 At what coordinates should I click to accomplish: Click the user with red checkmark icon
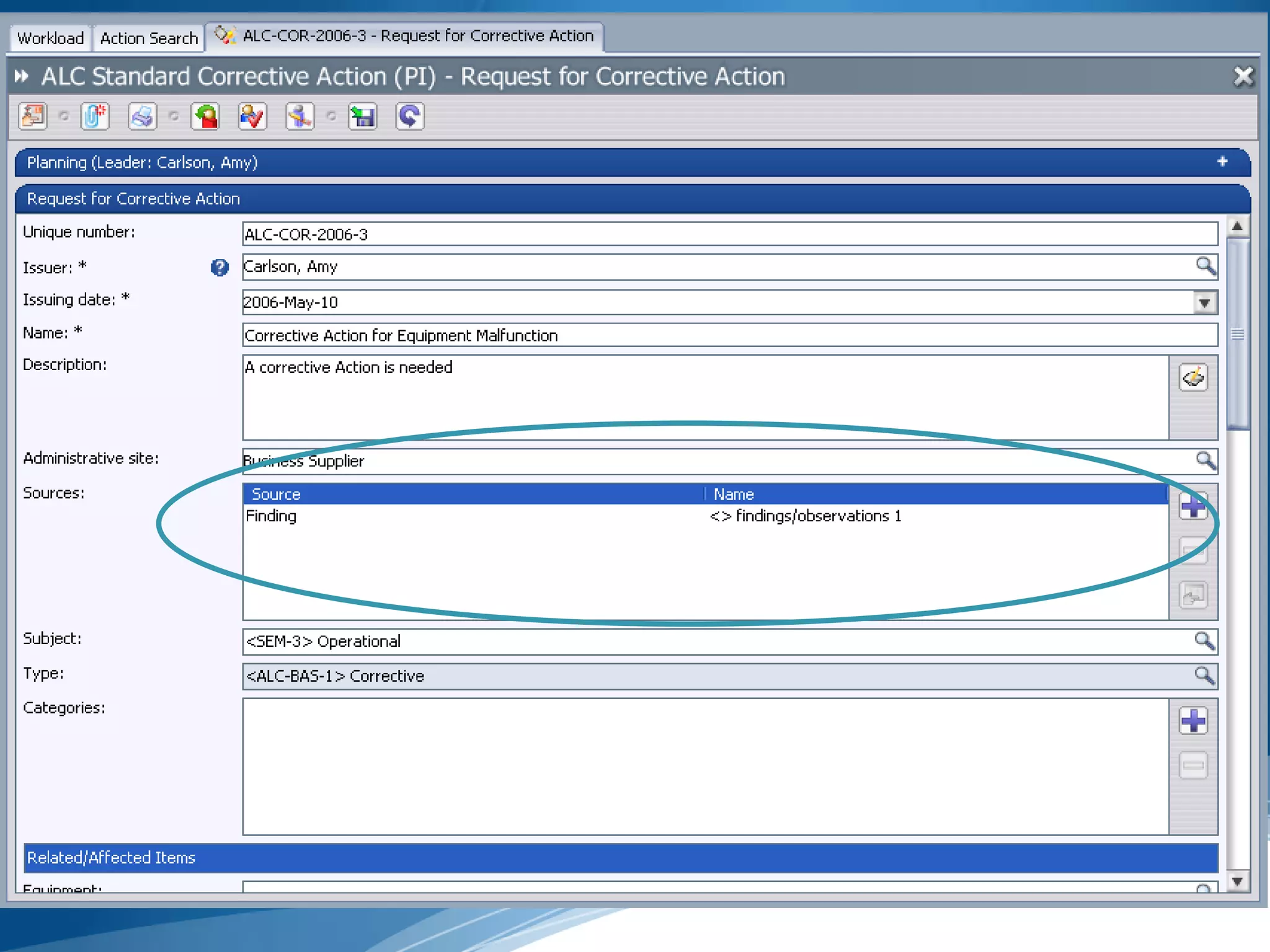[252, 117]
